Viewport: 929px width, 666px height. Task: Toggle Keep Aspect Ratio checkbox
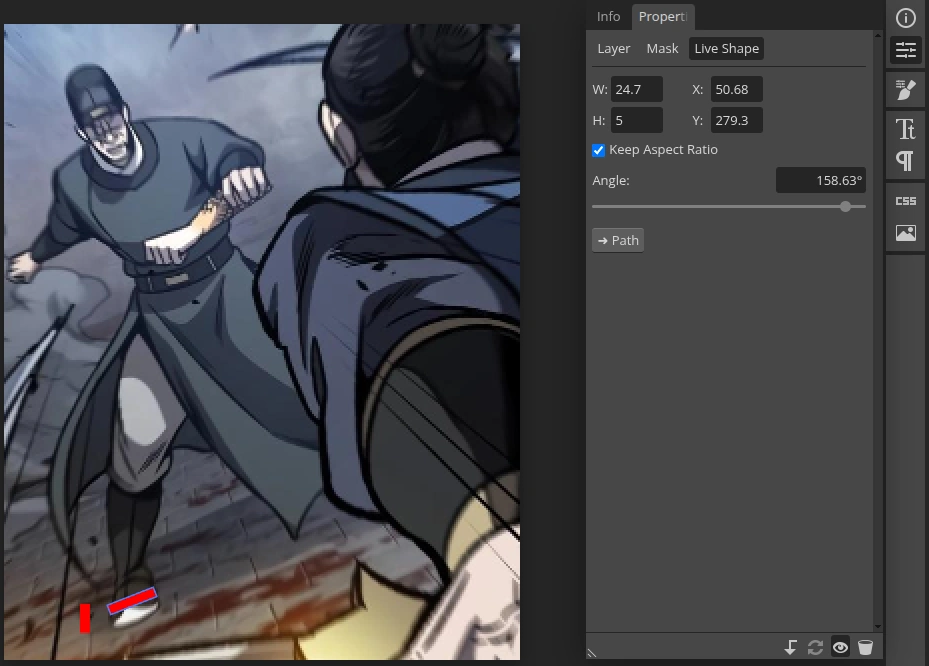tap(598, 150)
